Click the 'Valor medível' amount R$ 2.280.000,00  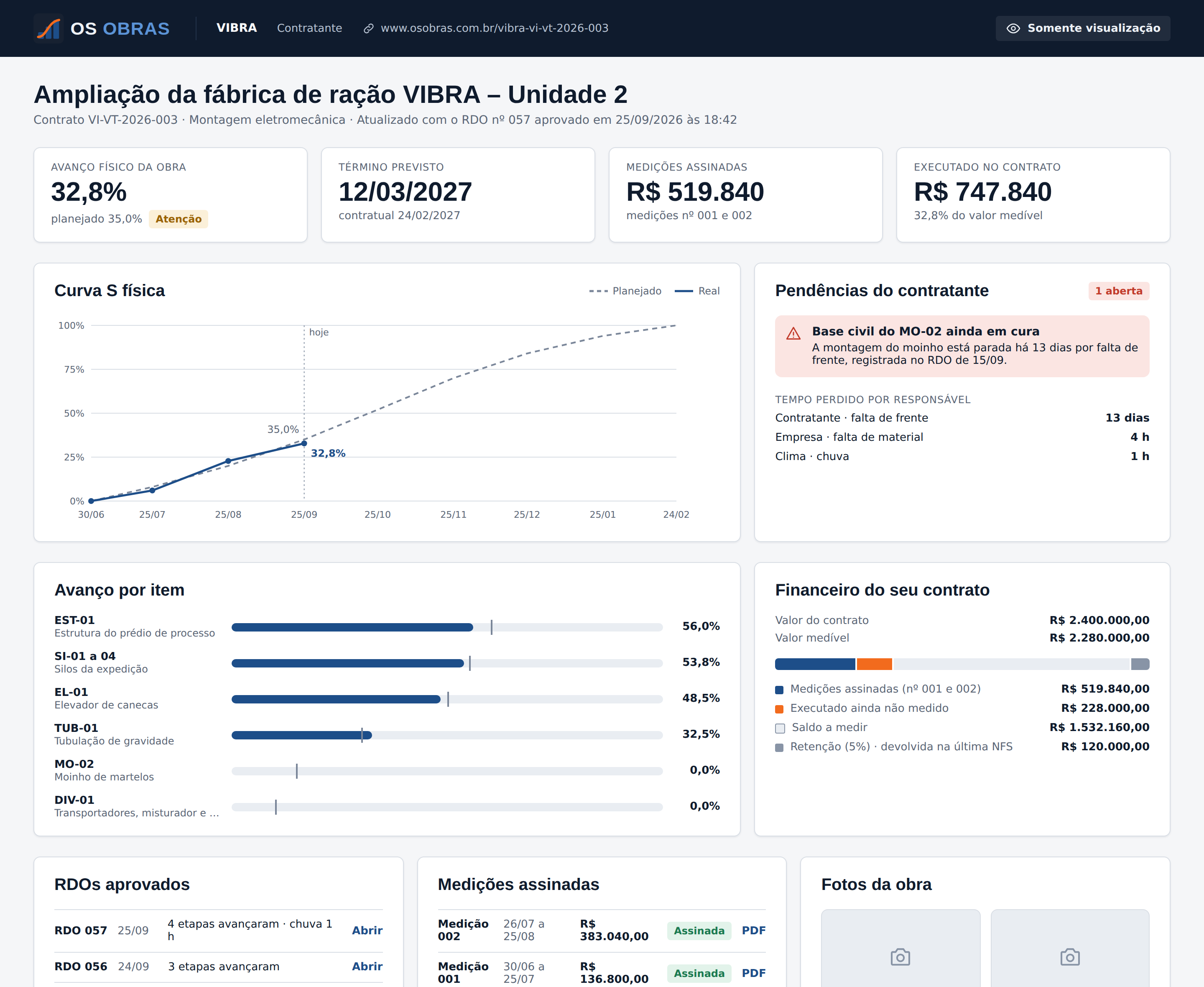click(1099, 638)
